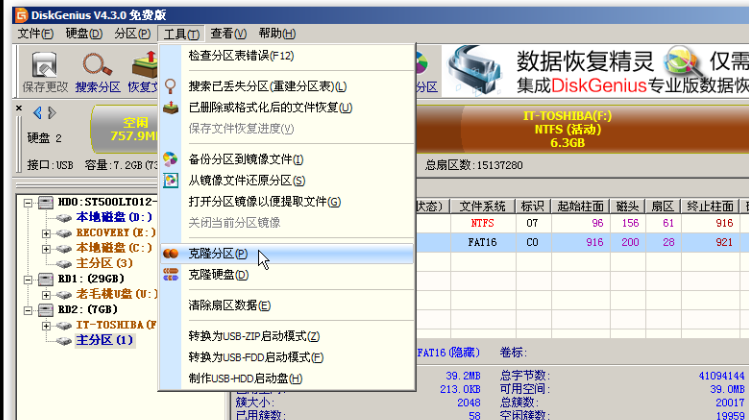Image resolution: width=749 pixels, height=420 pixels.
Task: Open the 分区(P) menu
Action: tap(132, 34)
